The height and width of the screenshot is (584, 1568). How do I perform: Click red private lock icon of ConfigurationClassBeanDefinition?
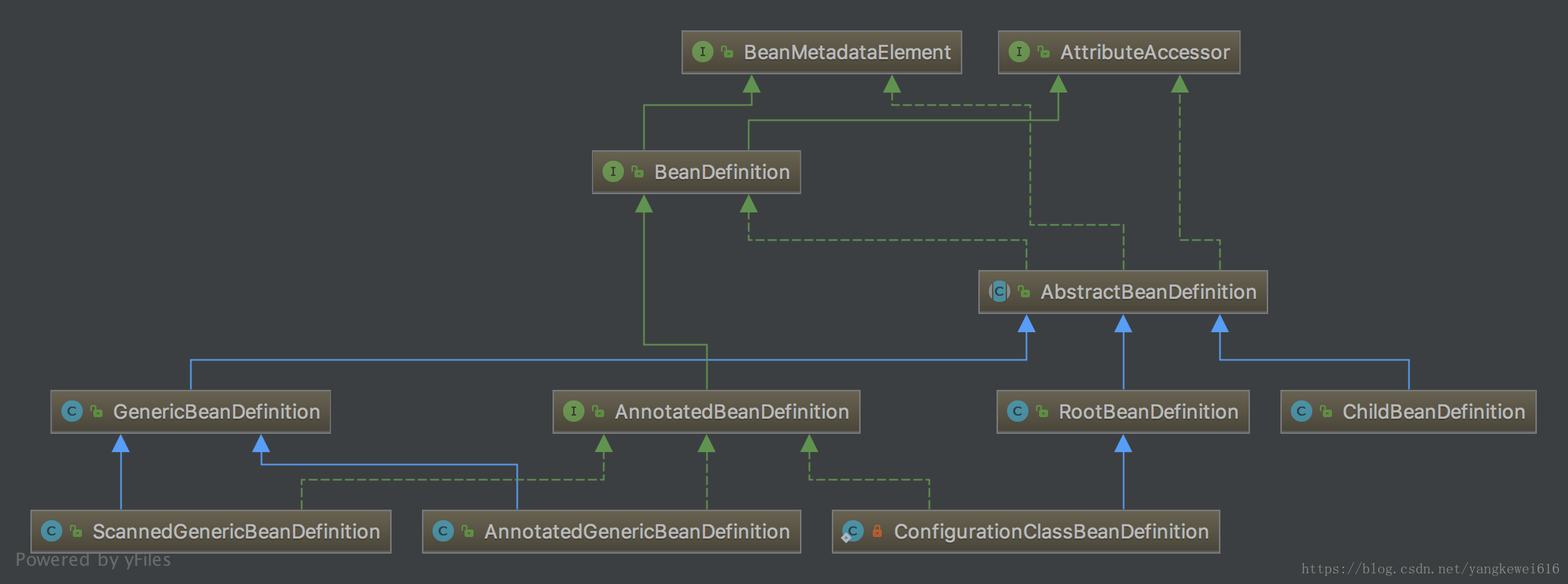[x=877, y=531]
